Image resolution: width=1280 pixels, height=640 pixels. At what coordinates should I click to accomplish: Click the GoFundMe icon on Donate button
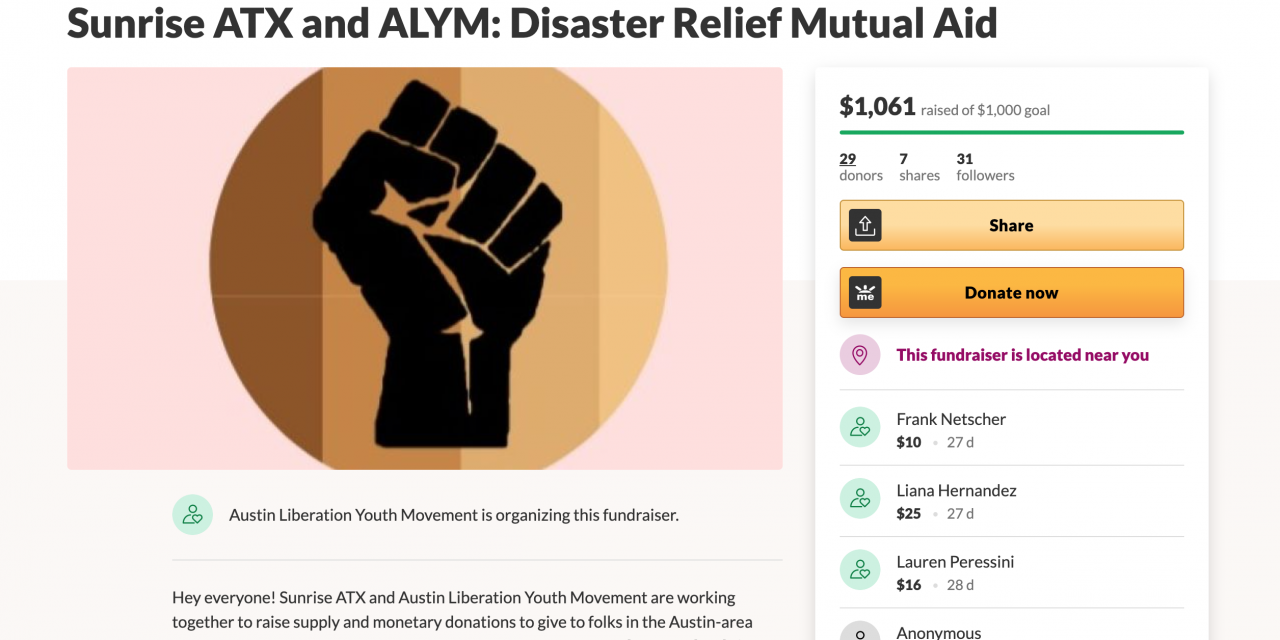coord(865,293)
